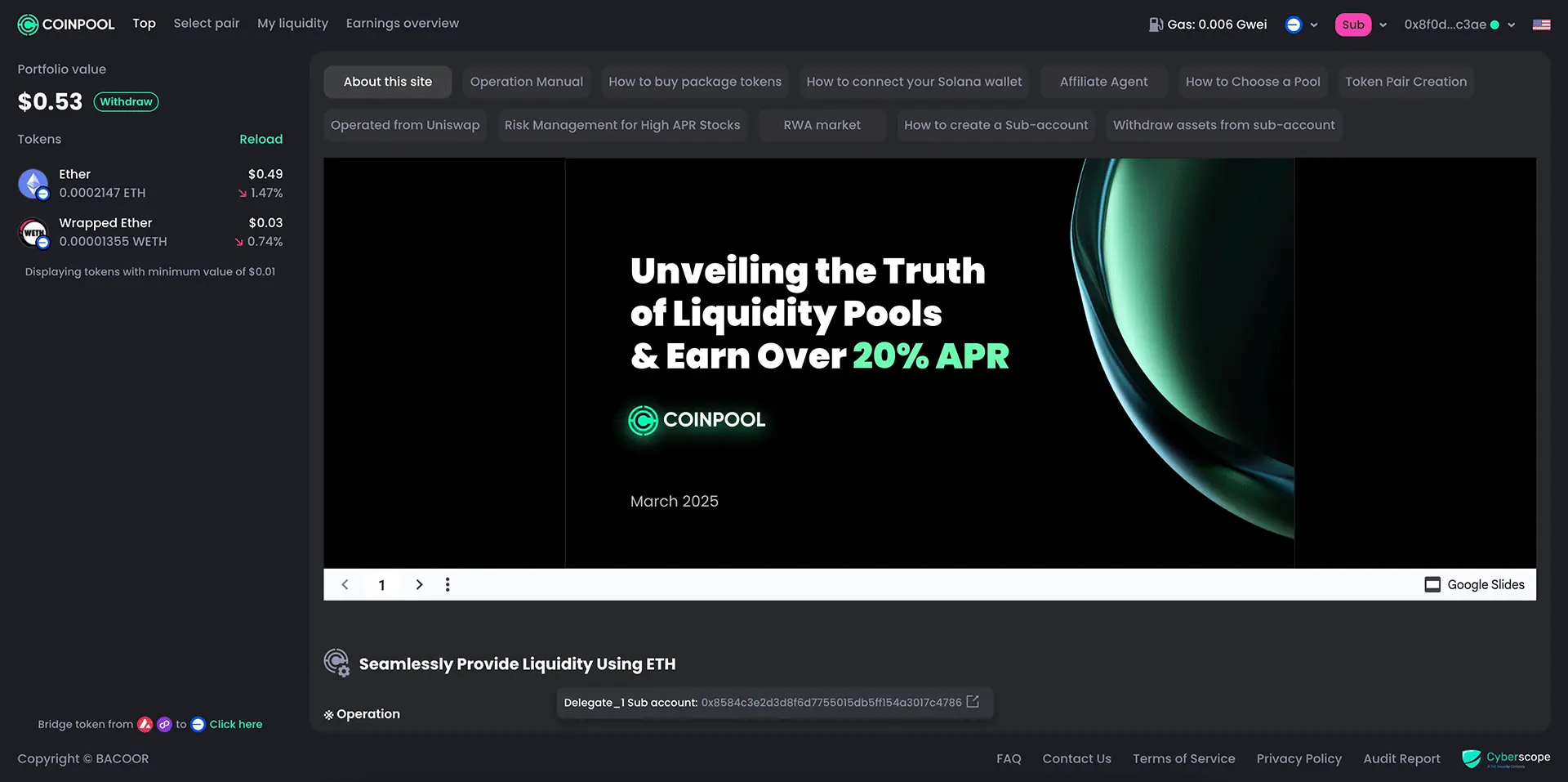Click the pink Sub badge
Image resolution: width=1568 pixels, height=782 pixels.
coord(1353,25)
